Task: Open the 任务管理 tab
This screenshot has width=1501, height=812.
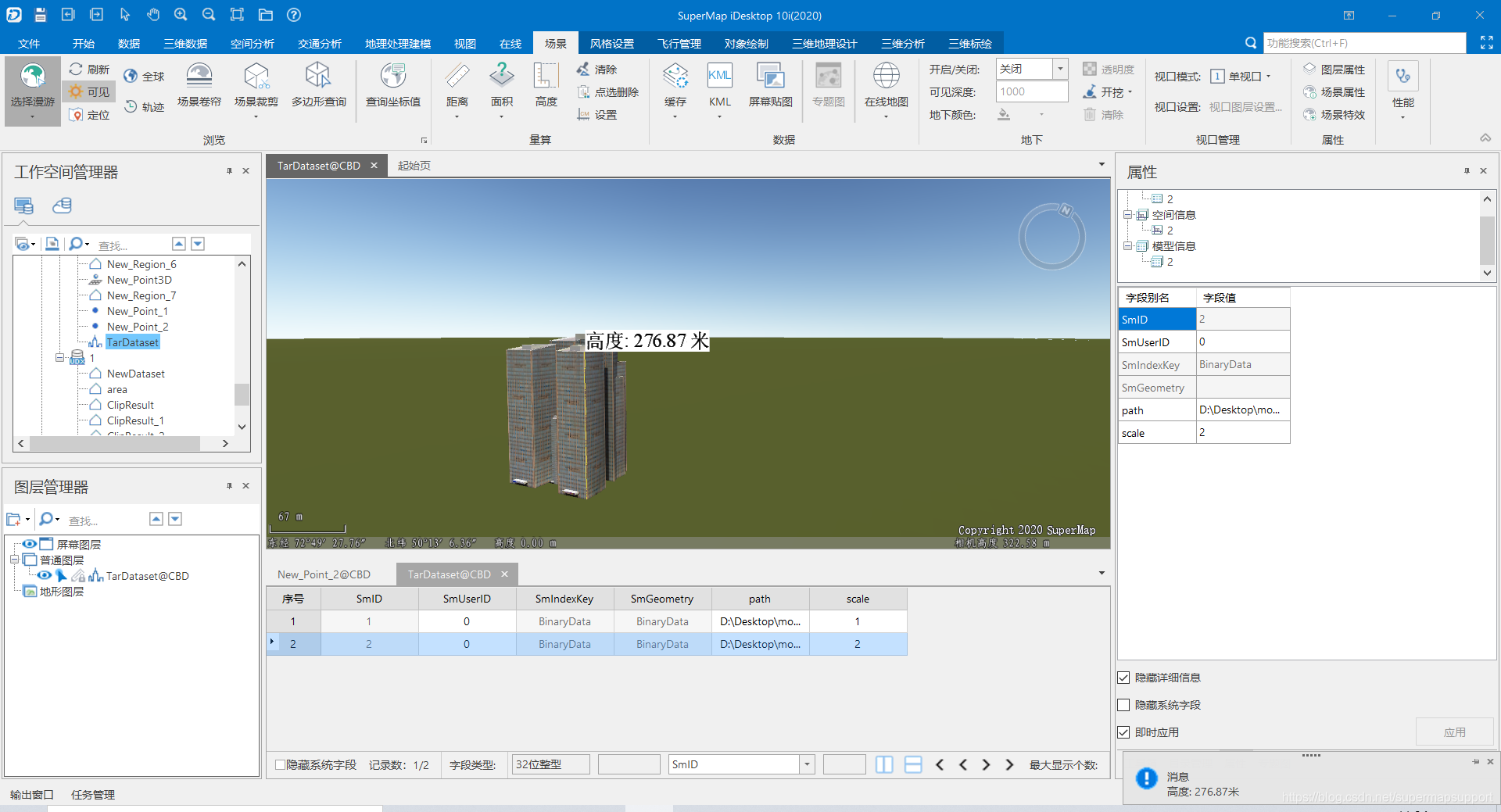Action: pos(93,795)
